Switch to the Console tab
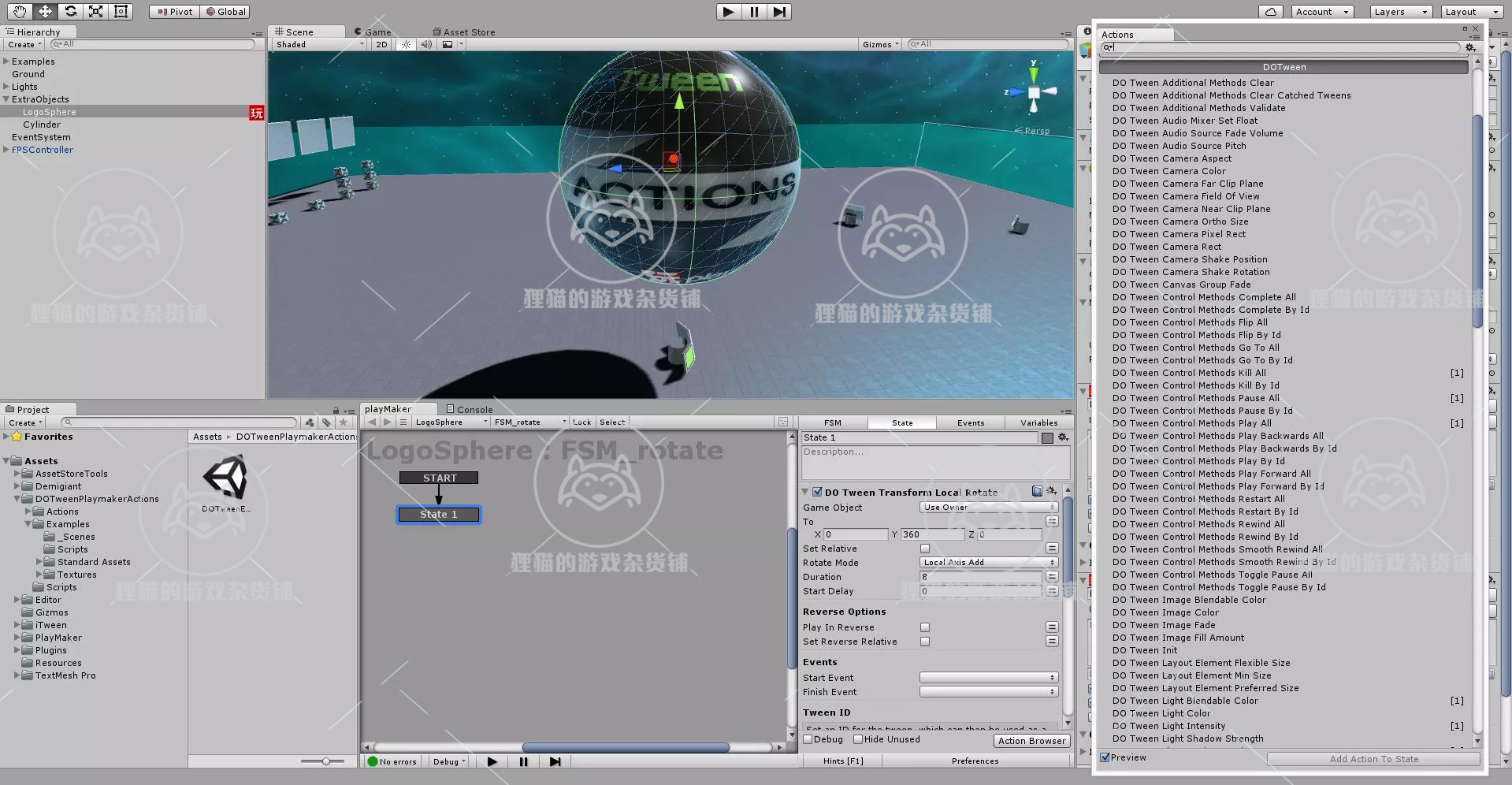Image resolution: width=1512 pixels, height=785 pixels. point(470,410)
